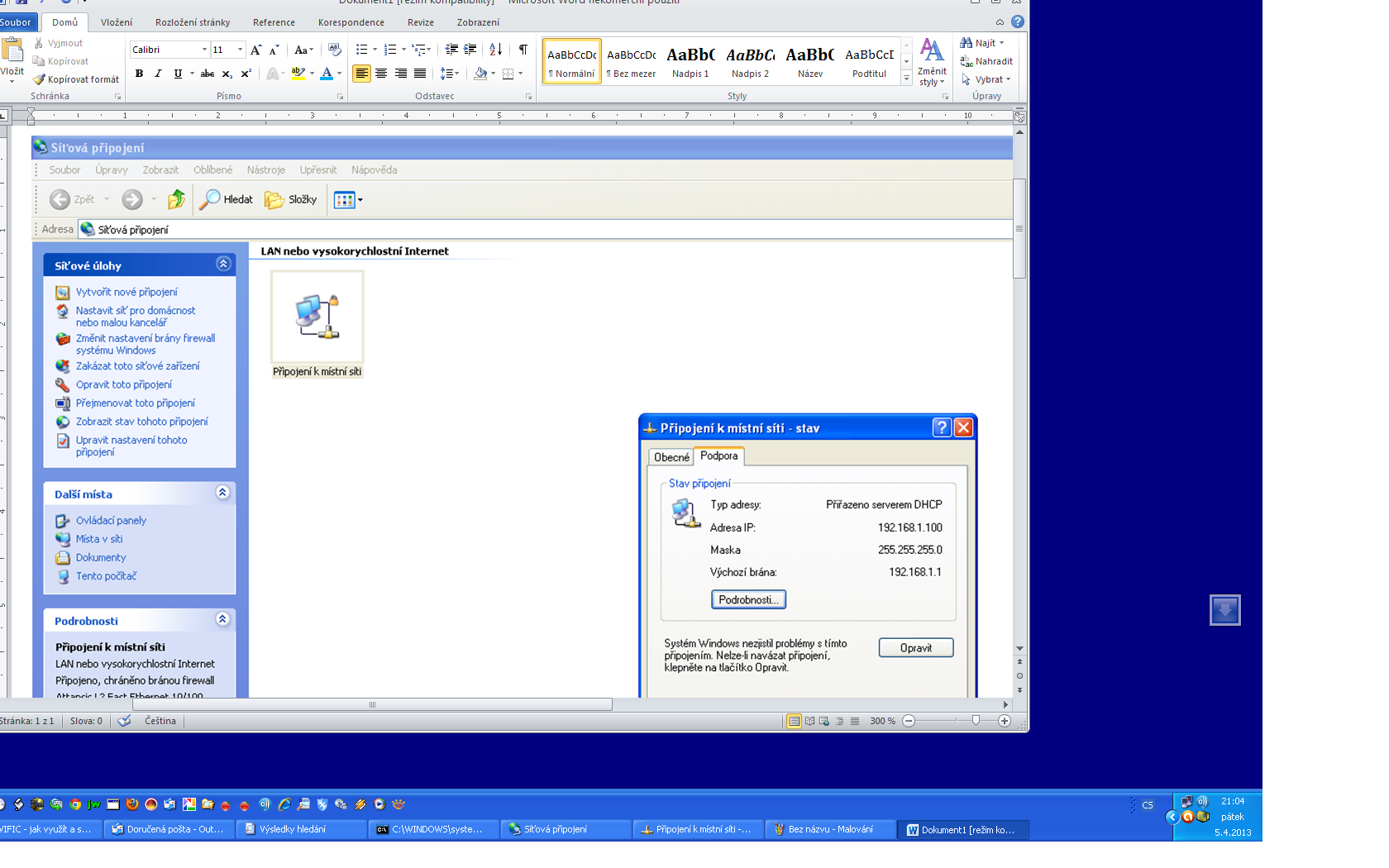Toggle underline formatting

coord(178,74)
